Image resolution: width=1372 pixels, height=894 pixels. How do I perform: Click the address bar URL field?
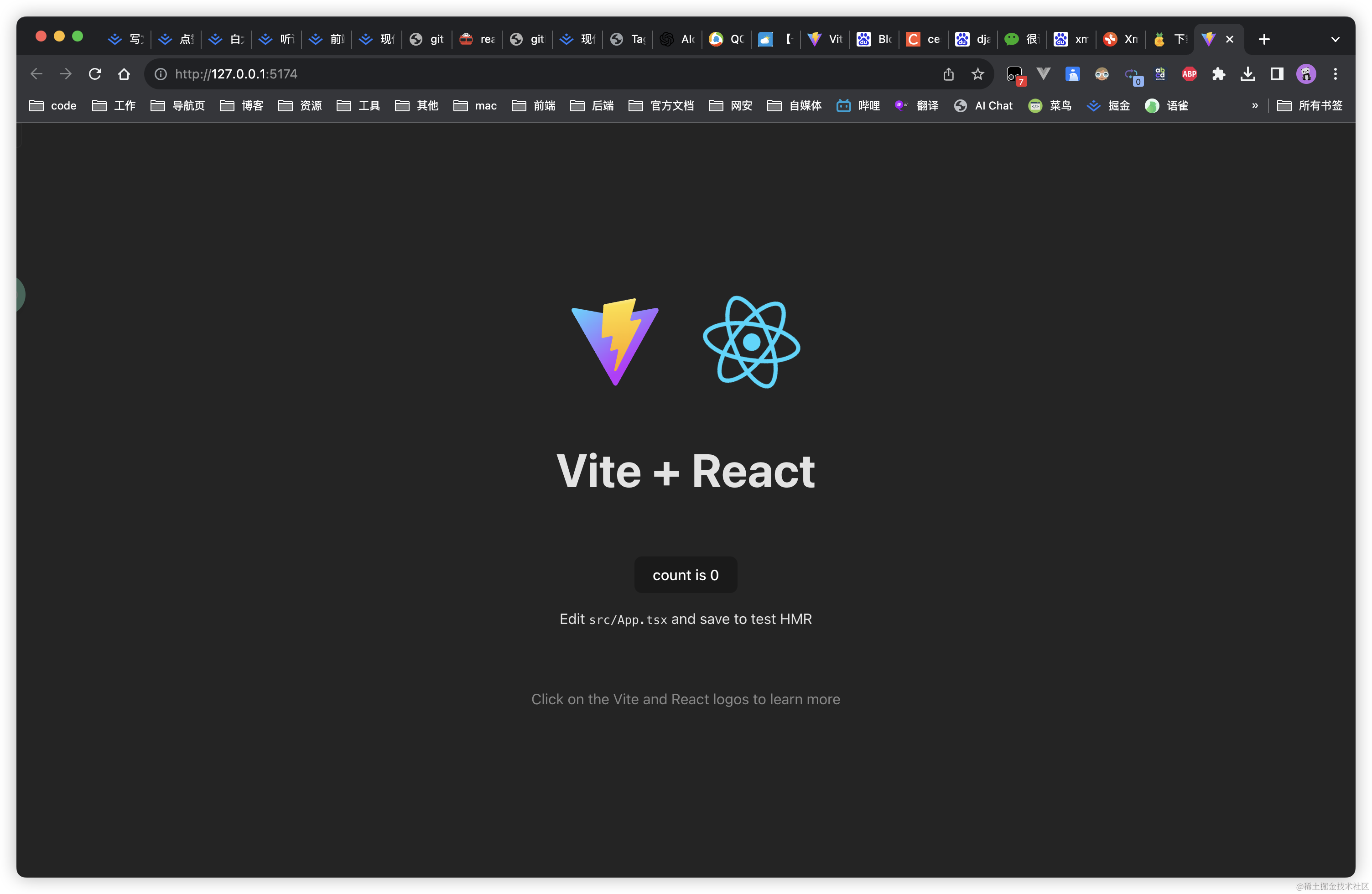(519, 74)
